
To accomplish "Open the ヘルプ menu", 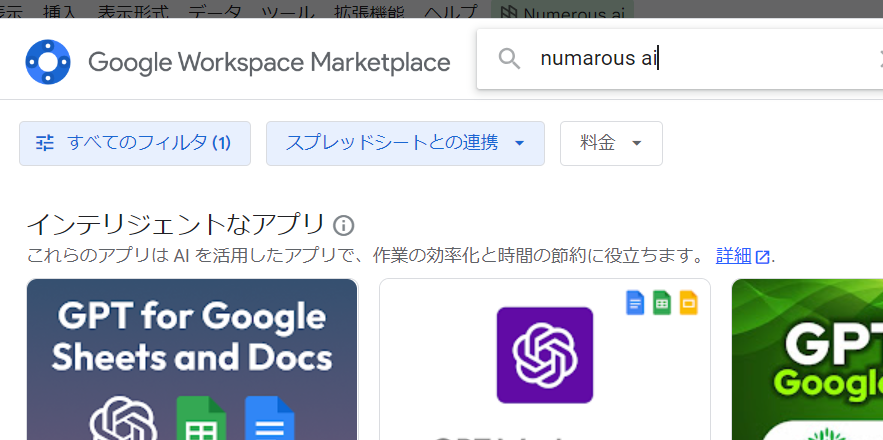I will click(x=450, y=13).
